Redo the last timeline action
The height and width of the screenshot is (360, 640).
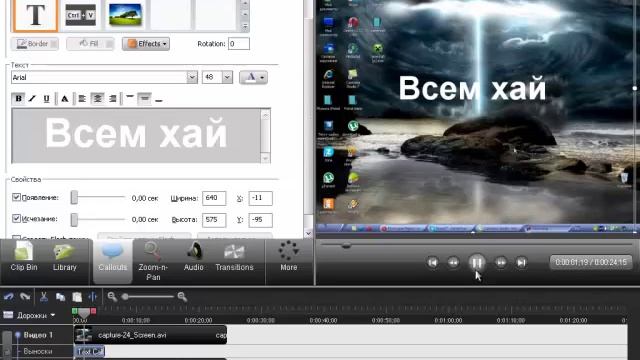tap(25, 297)
